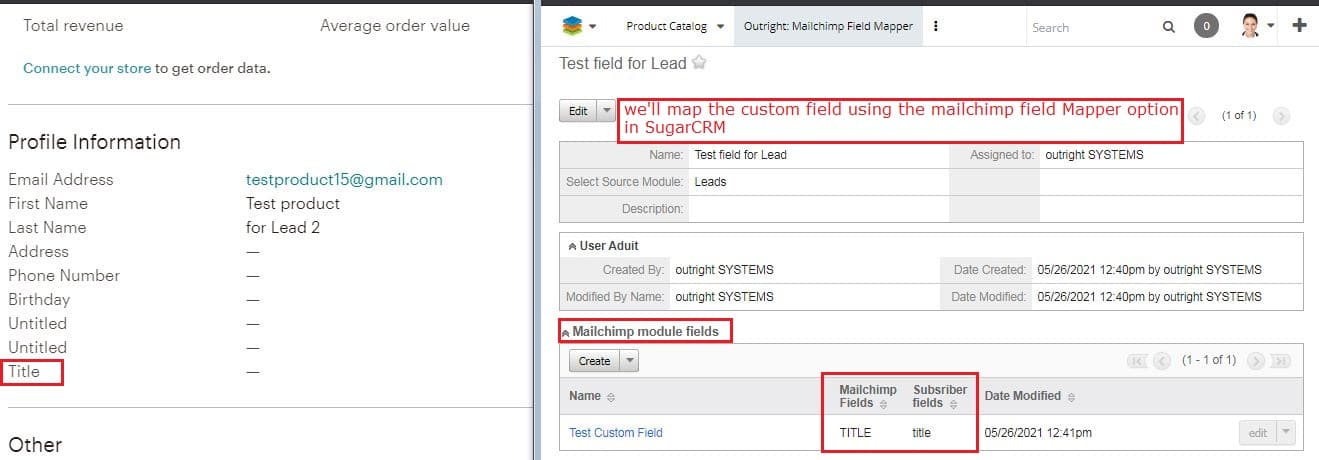Click the Phone Number label in Mailchimp profile

coord(64,276)
